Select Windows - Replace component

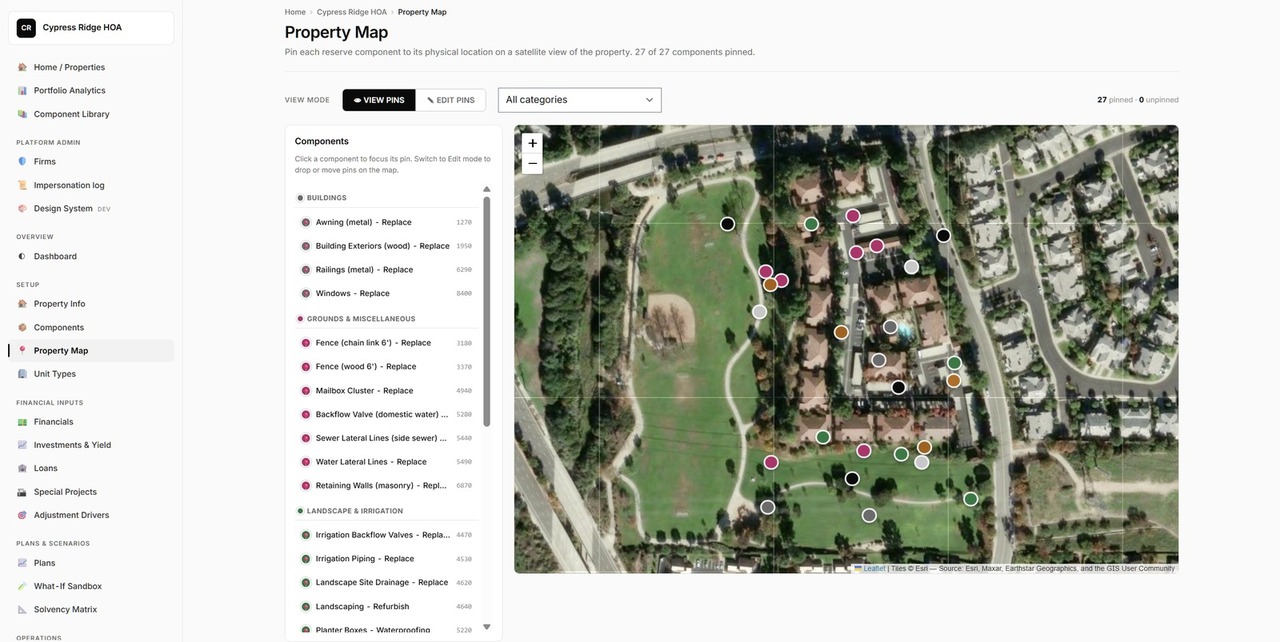tap(387, 293)
